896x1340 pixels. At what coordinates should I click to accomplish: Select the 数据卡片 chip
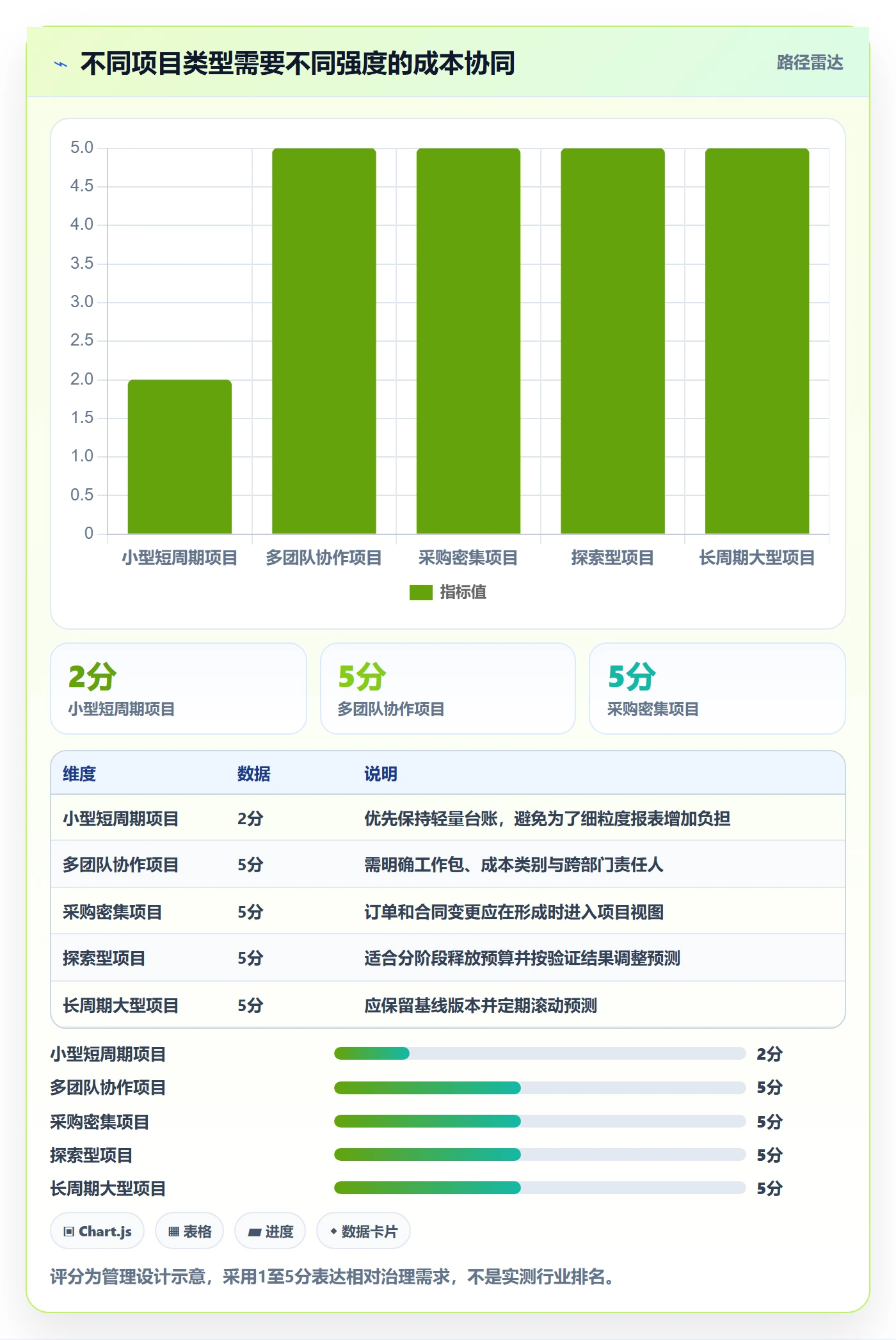[364, 1231]
